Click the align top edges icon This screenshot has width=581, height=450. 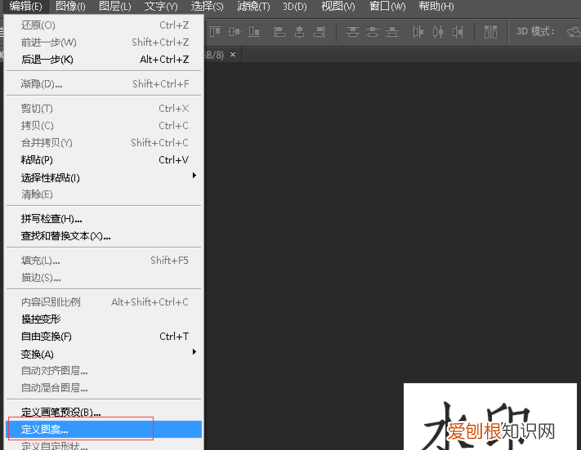(215, 32)
